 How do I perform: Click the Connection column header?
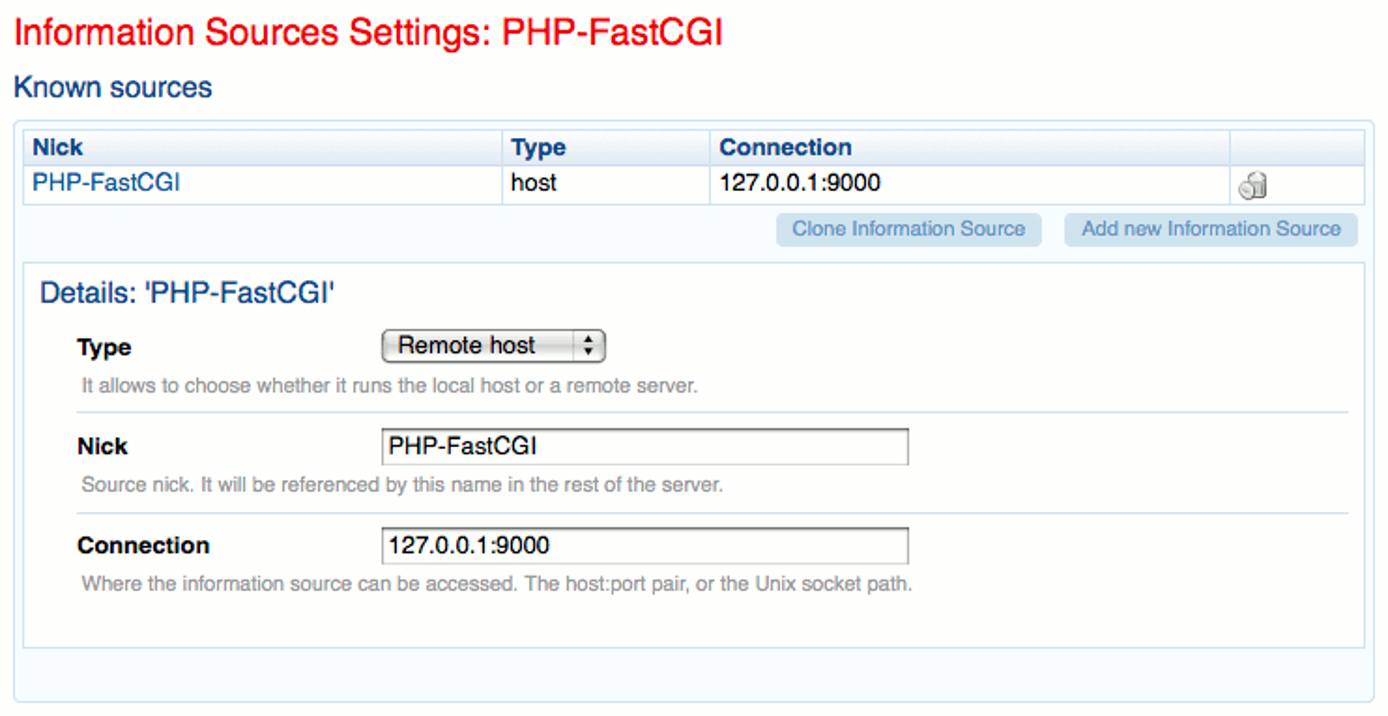click(785, 146)
